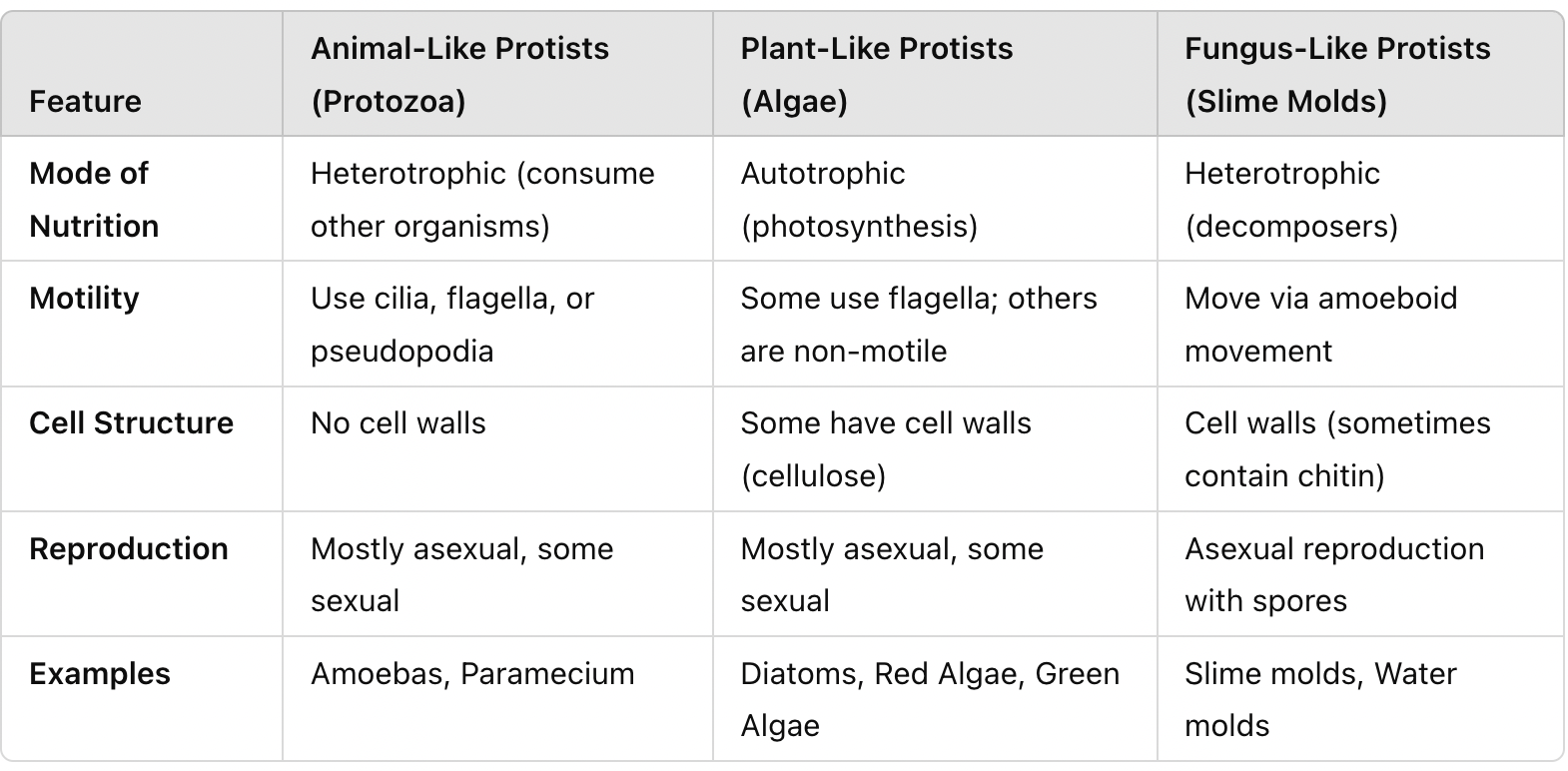Click the Feature column header

click(85, 101)
